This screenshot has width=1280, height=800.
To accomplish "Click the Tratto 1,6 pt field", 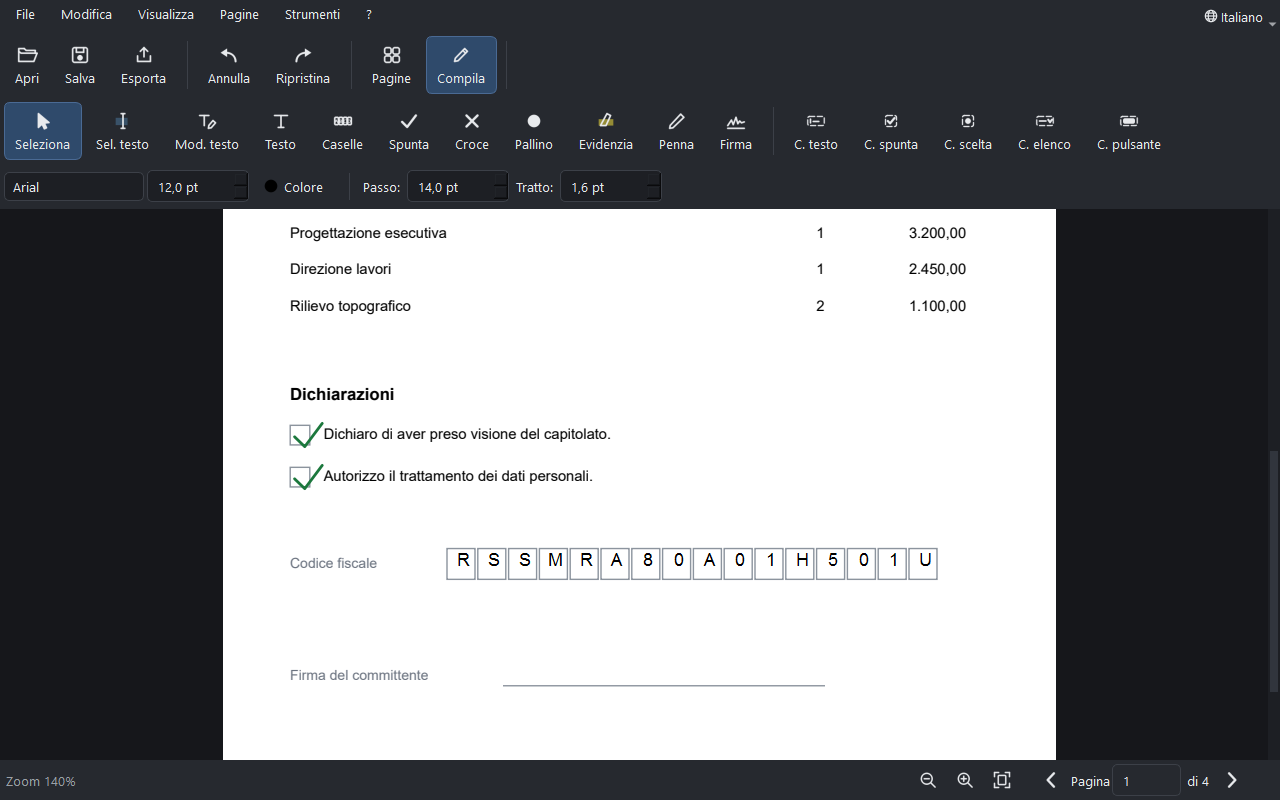I will point(611,187).
